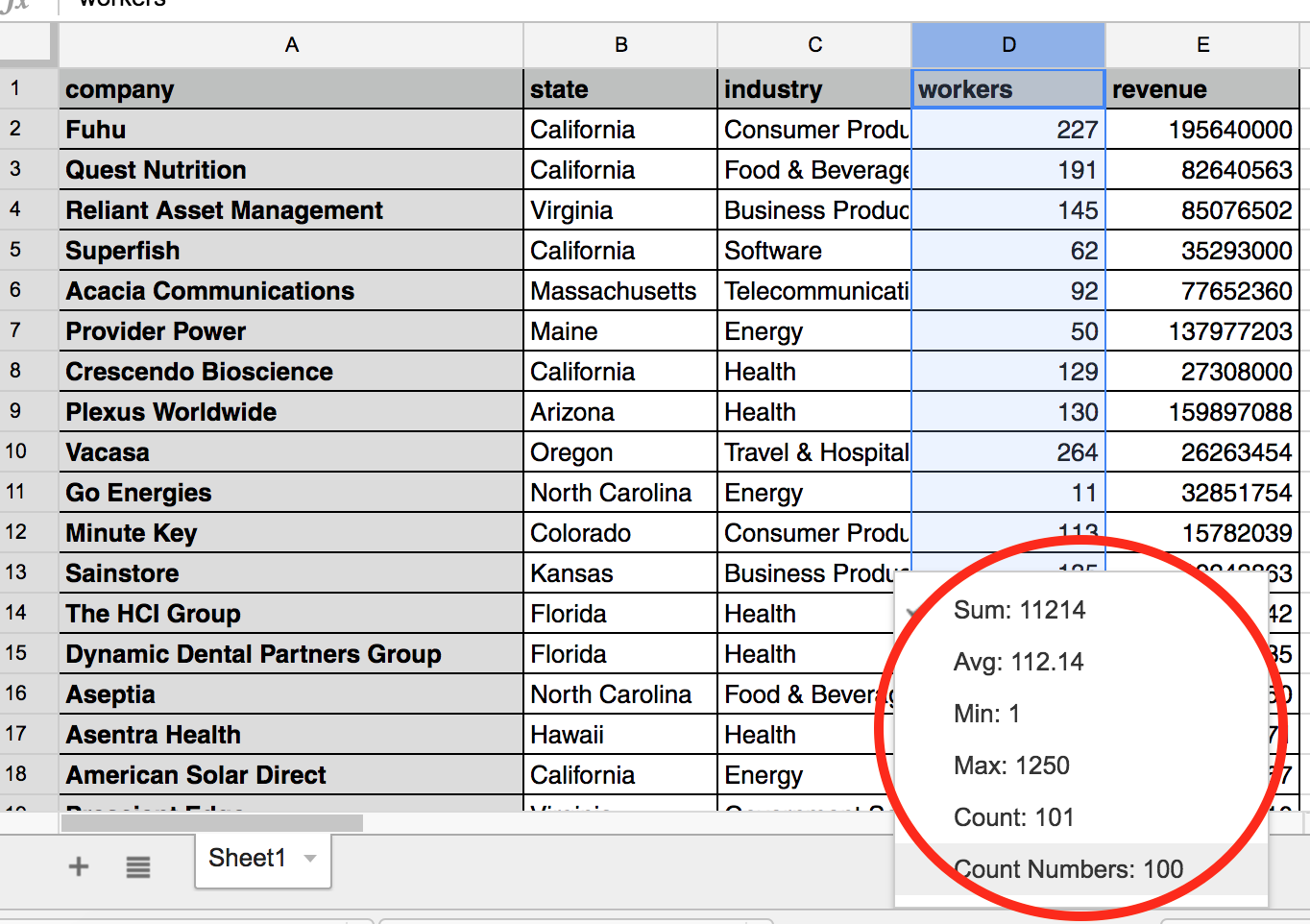Viewport: 1310px width, 924px height.
Task: Select the 'Superfish' cell
Action: [x=291, y=251]
